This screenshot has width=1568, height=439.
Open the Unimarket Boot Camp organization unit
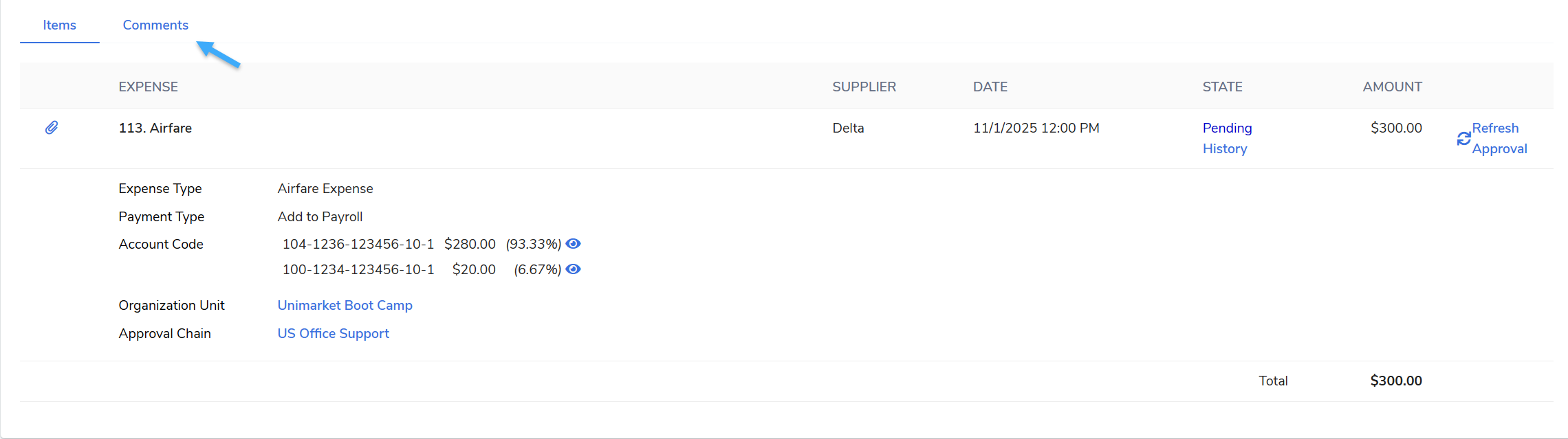[x=345, y=305]
